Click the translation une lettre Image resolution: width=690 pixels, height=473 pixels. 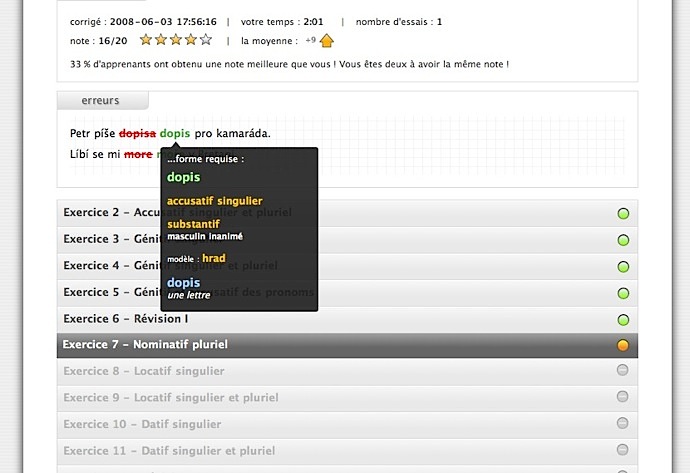pyautogui.click(x=189, y=296)
